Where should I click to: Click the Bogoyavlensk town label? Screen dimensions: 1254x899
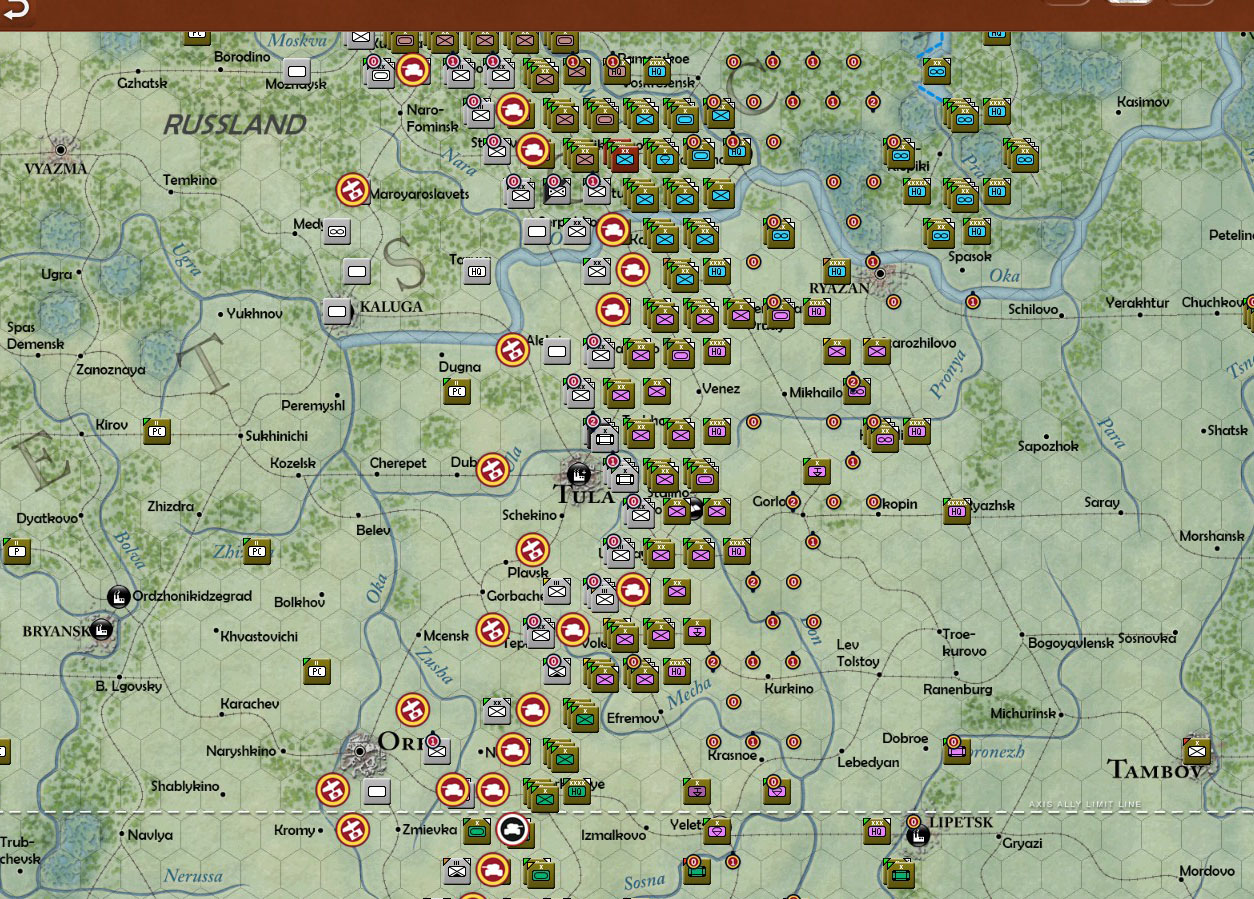(x=1071, y=643)
